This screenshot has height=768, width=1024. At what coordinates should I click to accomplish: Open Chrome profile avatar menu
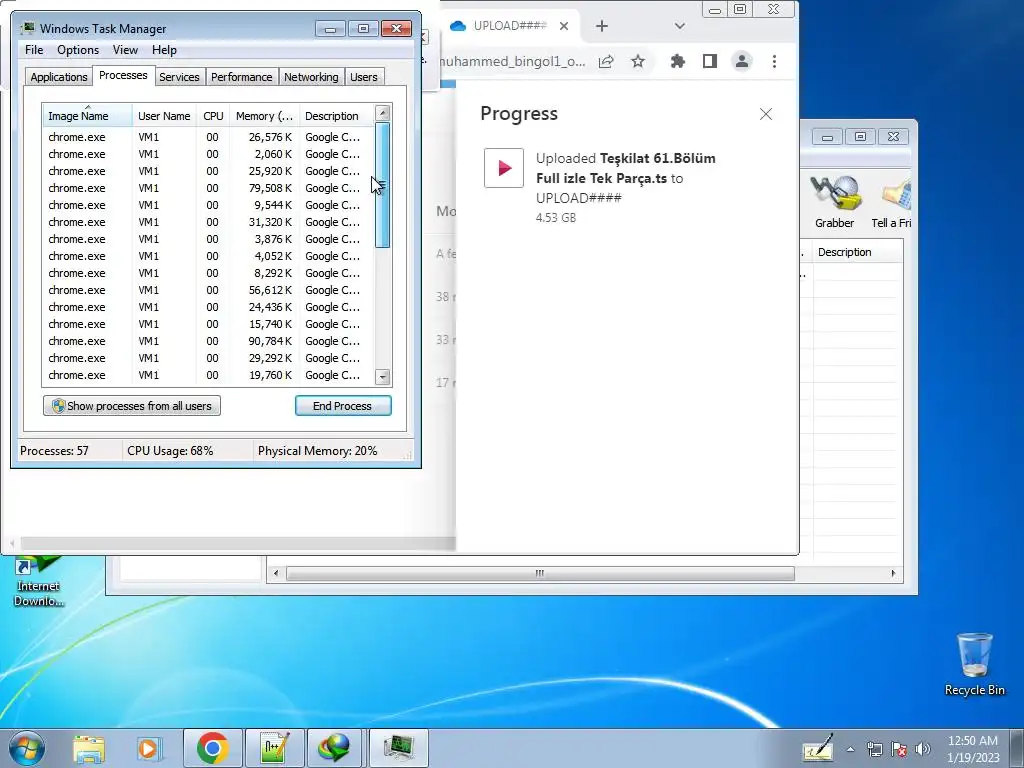[742, 61]
